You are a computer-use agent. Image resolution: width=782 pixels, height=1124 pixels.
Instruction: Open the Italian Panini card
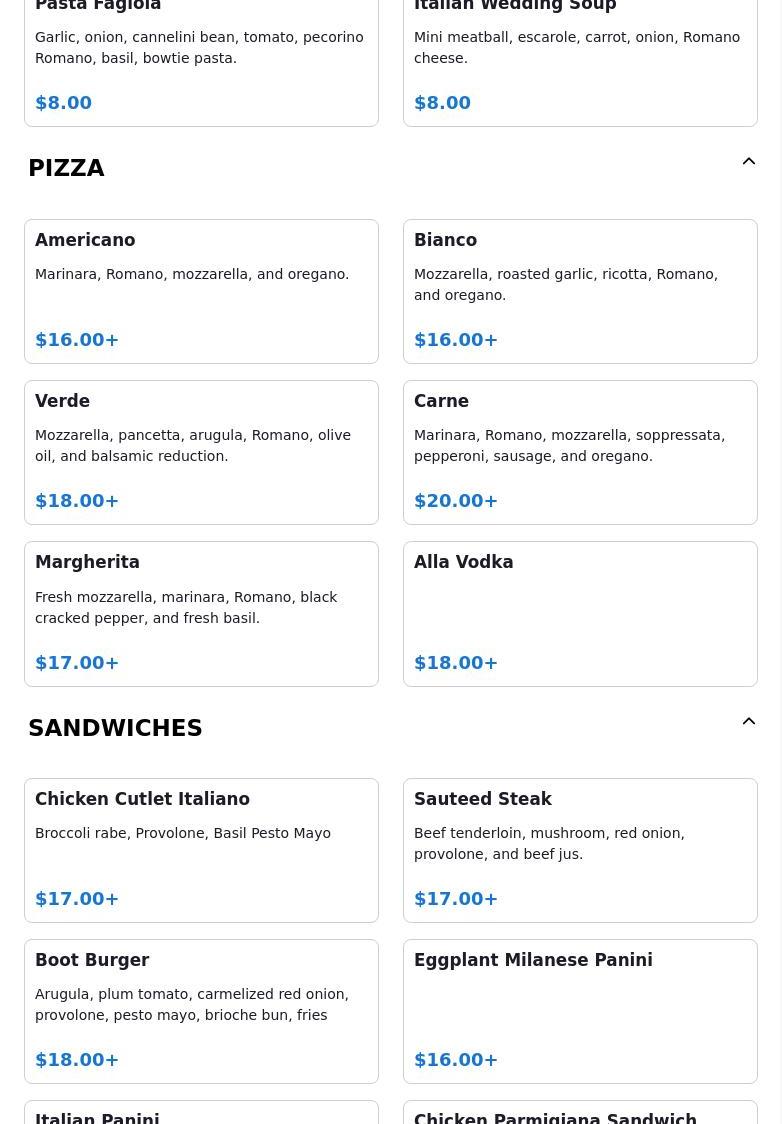pos(201,1113)
